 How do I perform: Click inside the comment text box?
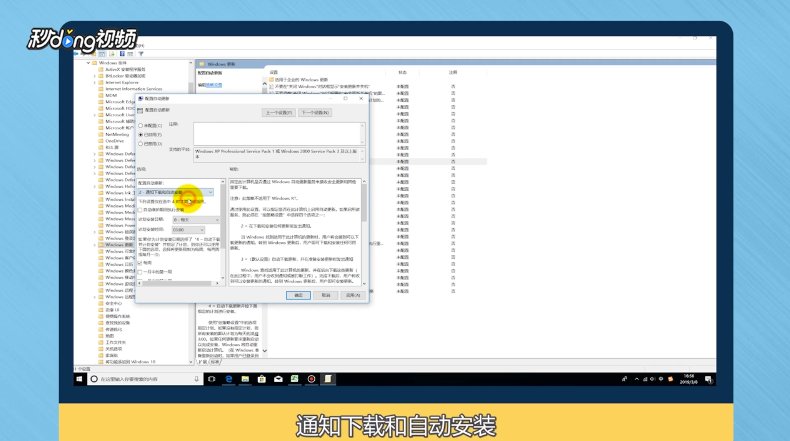point(276,134)
